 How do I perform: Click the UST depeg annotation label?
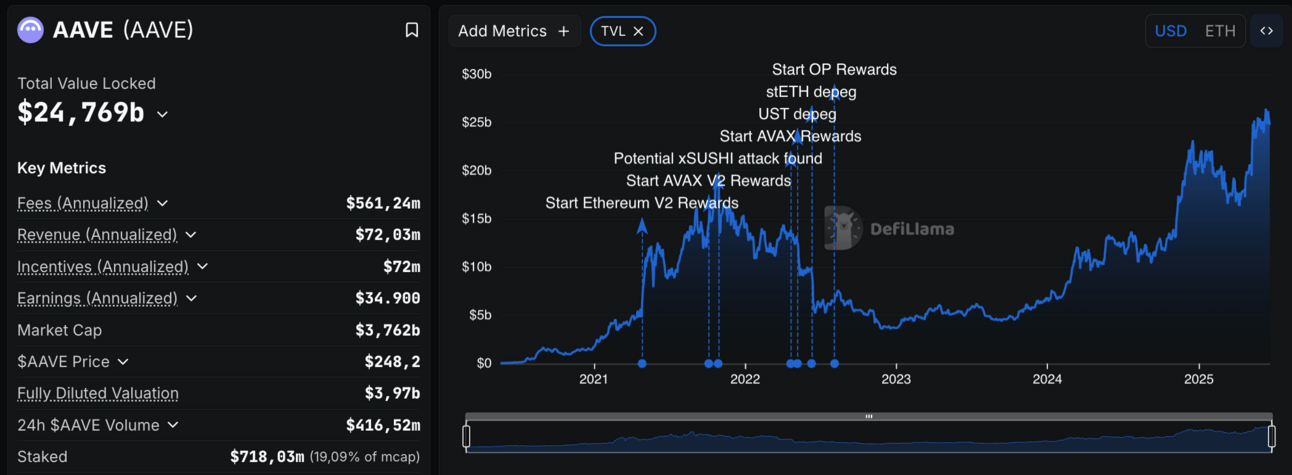coord(797,114)
